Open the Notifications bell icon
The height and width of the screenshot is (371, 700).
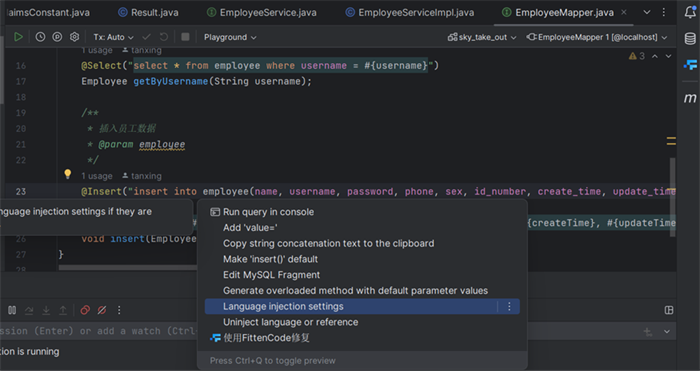(690, 13)
